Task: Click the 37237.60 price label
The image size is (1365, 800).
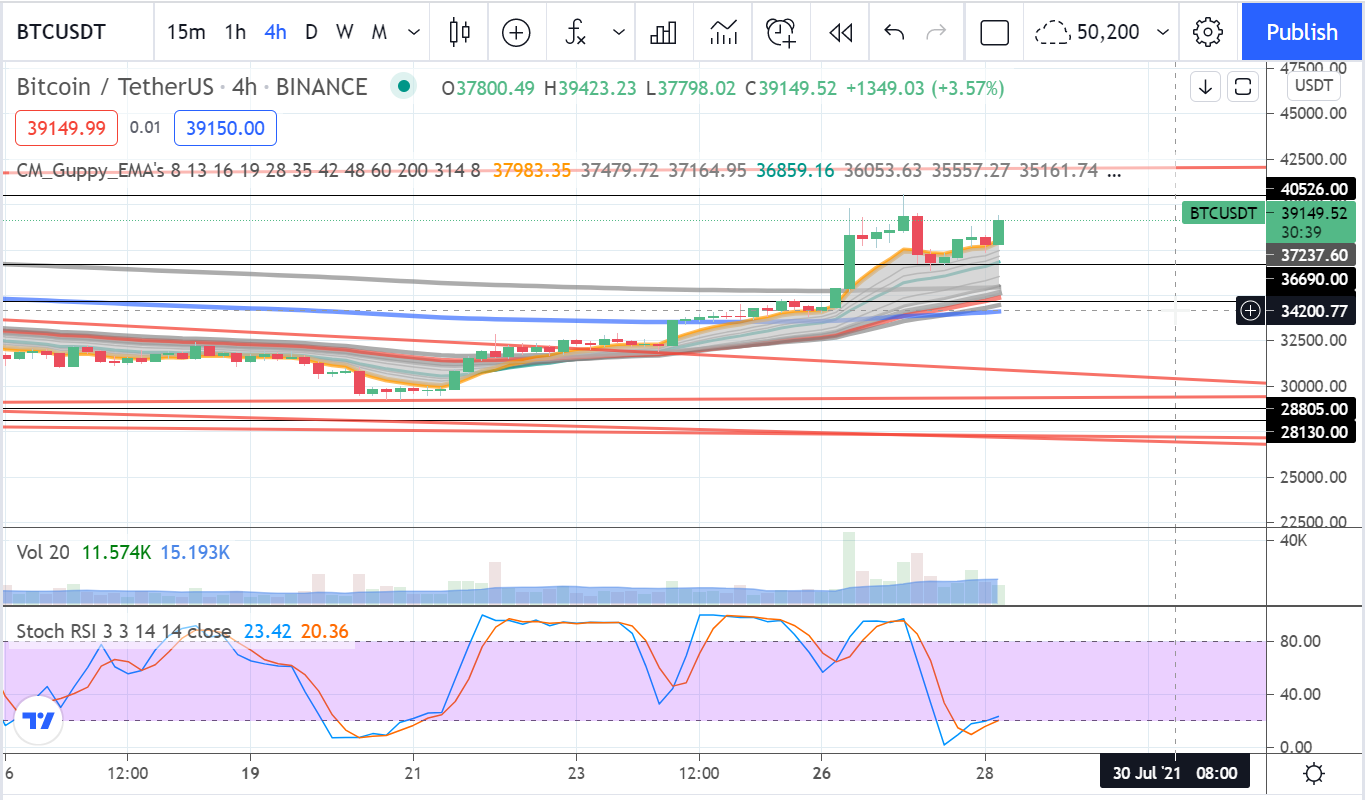Action: 1309,255
